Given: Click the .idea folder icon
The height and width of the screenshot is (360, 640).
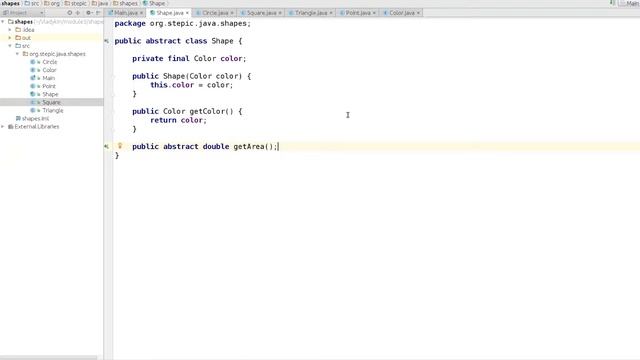Looking at the screenshot, I should pos(18,30).
